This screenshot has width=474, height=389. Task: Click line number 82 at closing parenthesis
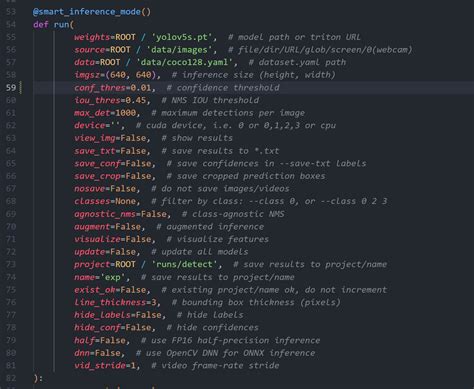pyautogui.click(x=11, y=378)
